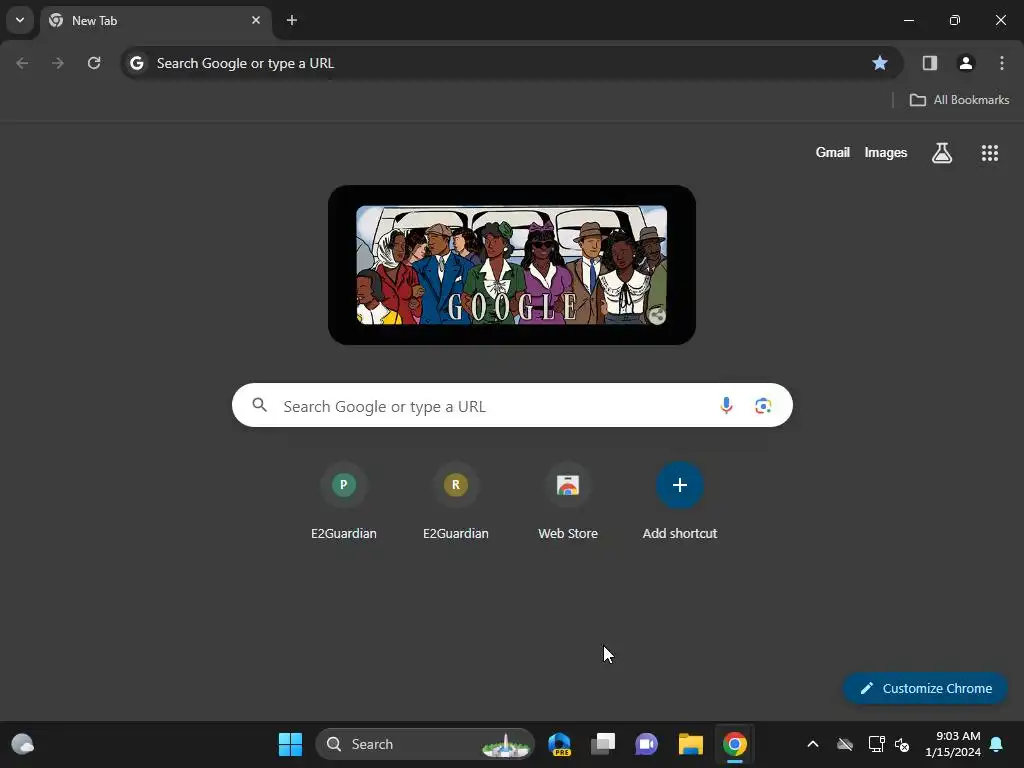Open the weather widget on the taskbar

coord(23,744)
